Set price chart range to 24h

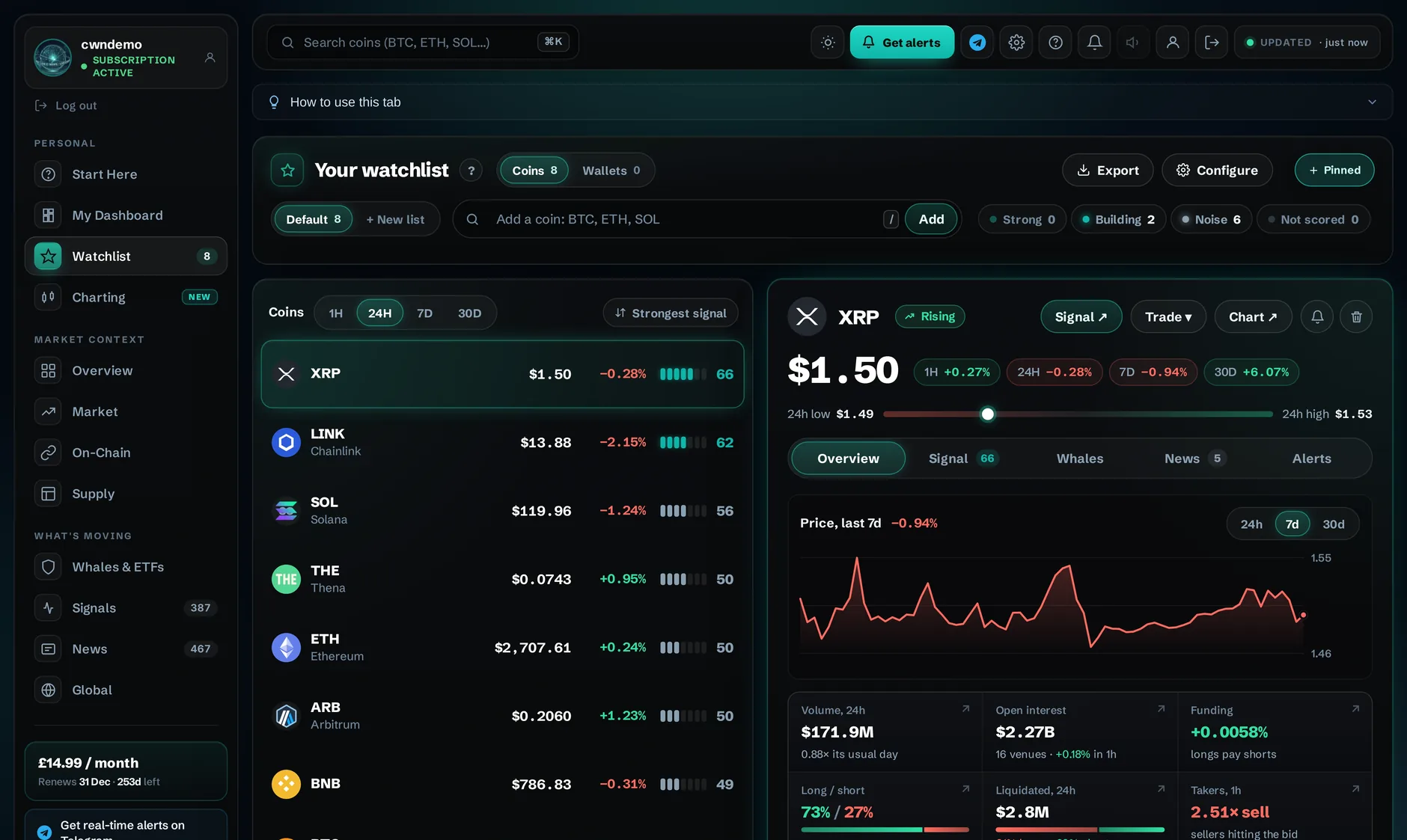(x=1251, y=524)
